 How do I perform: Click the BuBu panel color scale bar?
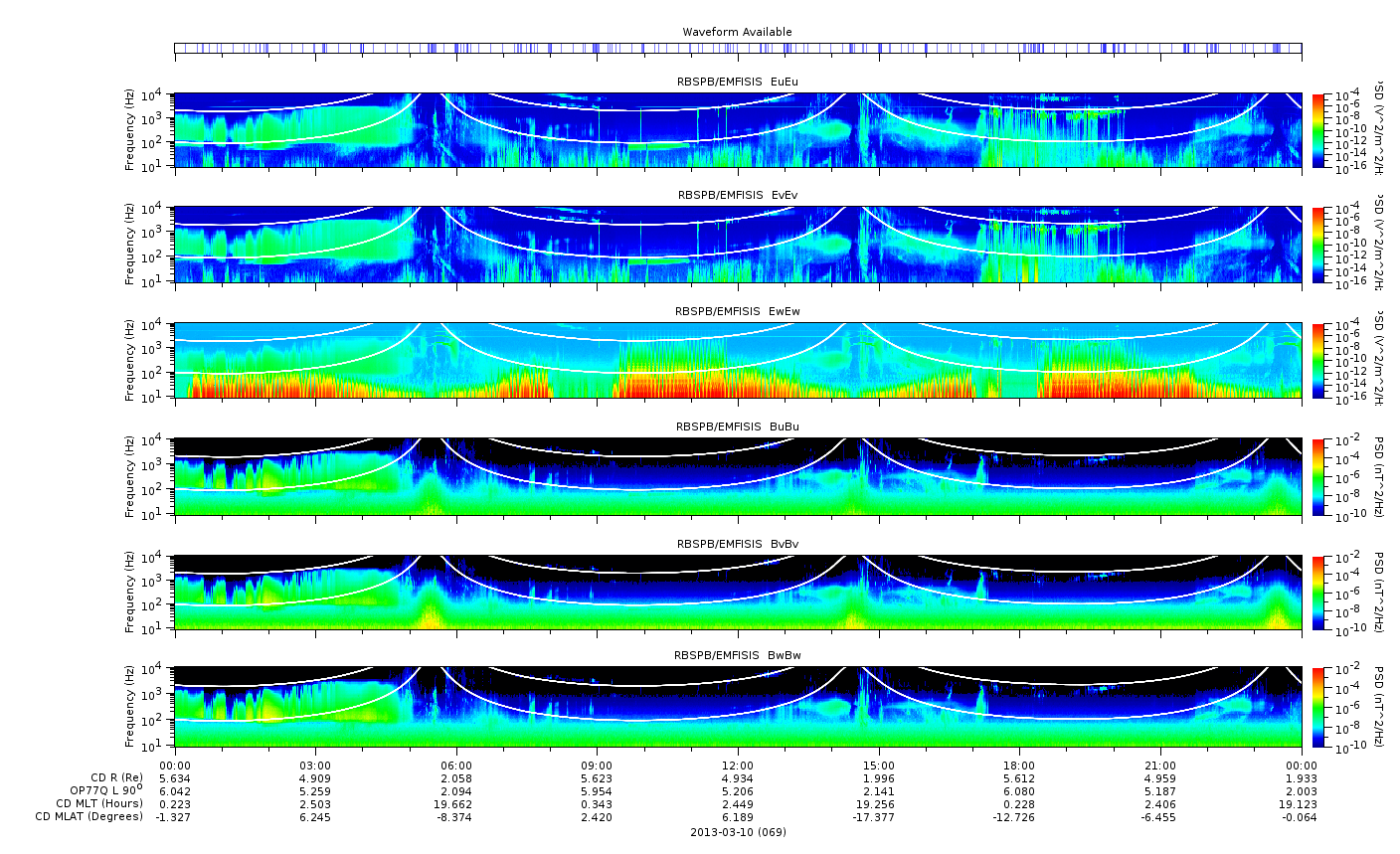1318,477
